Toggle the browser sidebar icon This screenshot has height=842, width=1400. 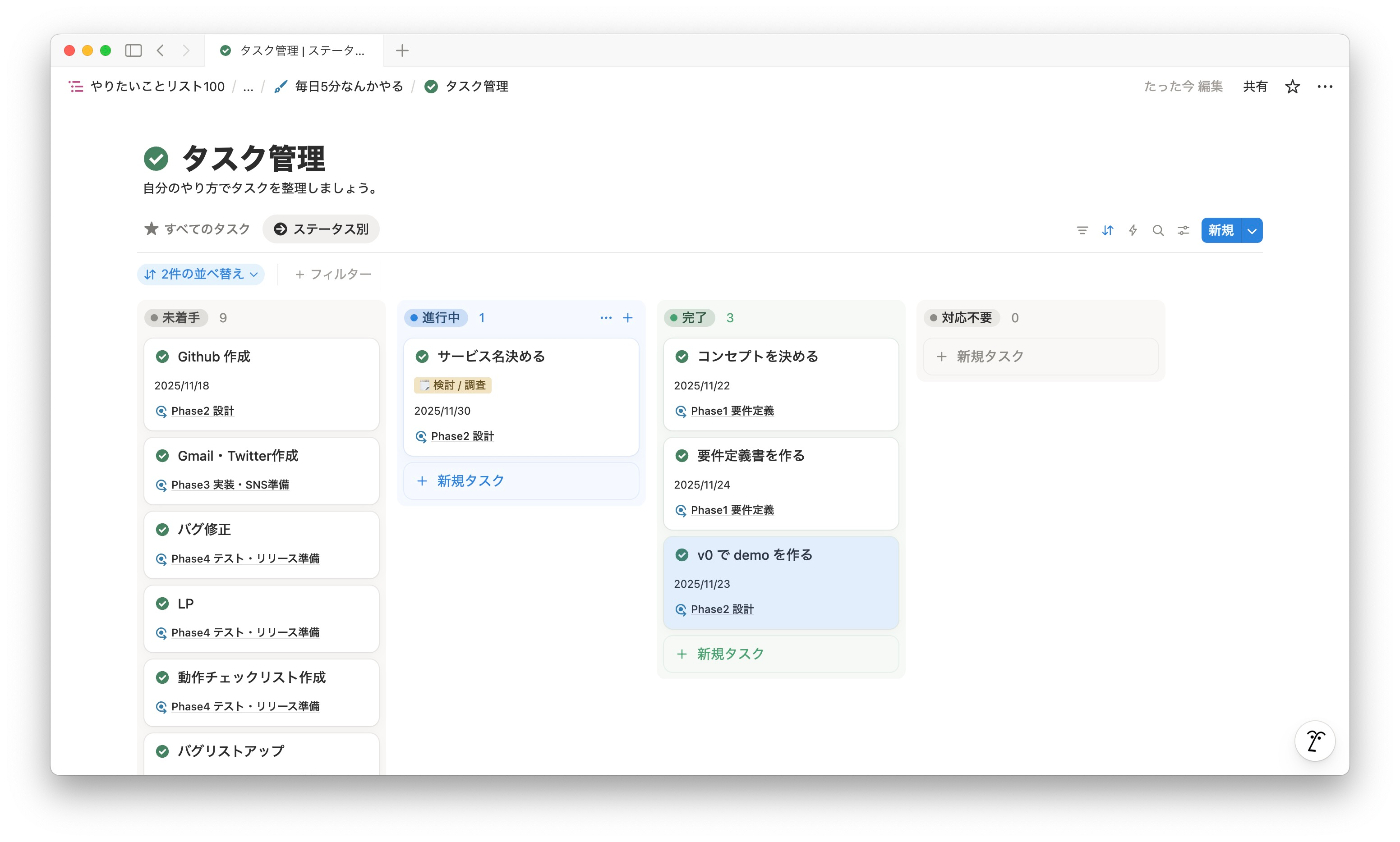point(133,50)
